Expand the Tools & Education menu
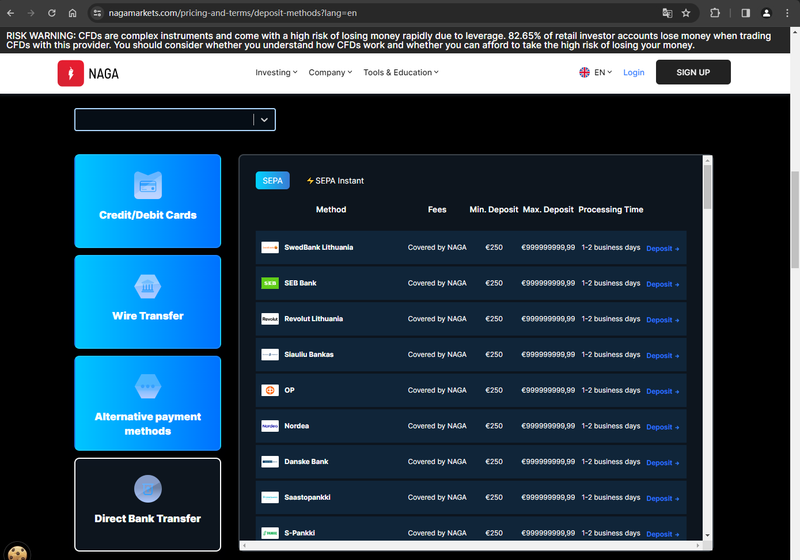 [401, 72]
